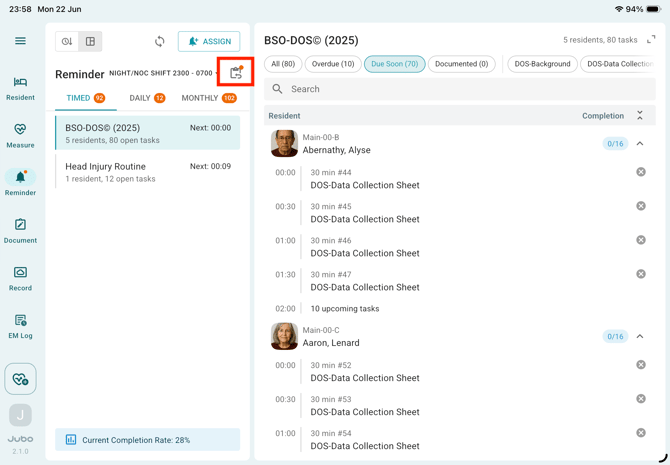Open Document section in sidebar
Image resolution: width=670 pixels, height=465 pixels.
coord(20,231)
